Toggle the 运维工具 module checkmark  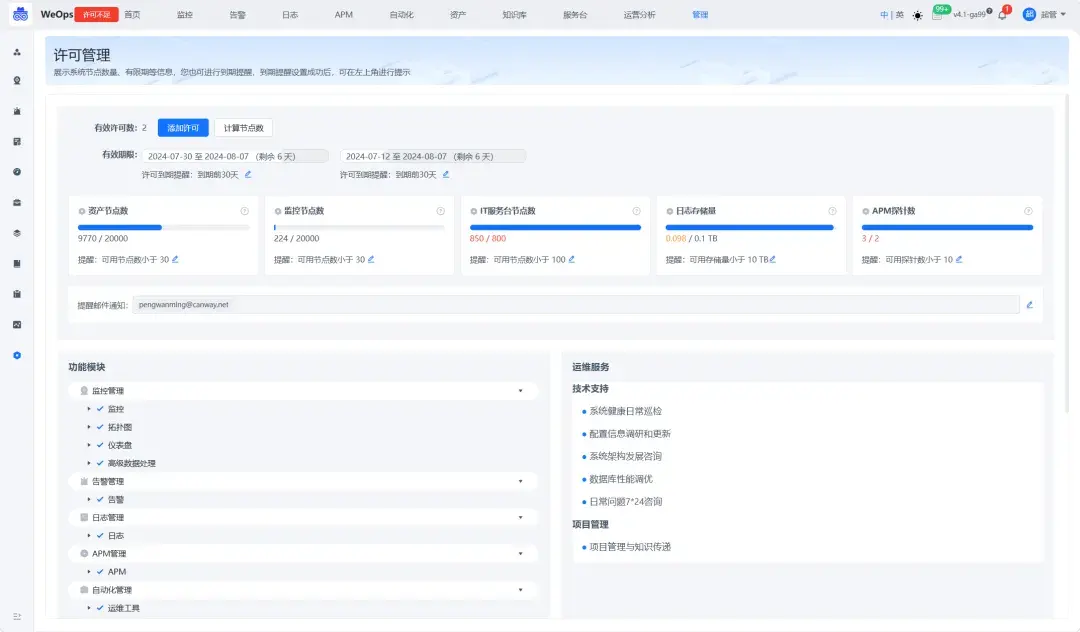click(x=100, y=608)
